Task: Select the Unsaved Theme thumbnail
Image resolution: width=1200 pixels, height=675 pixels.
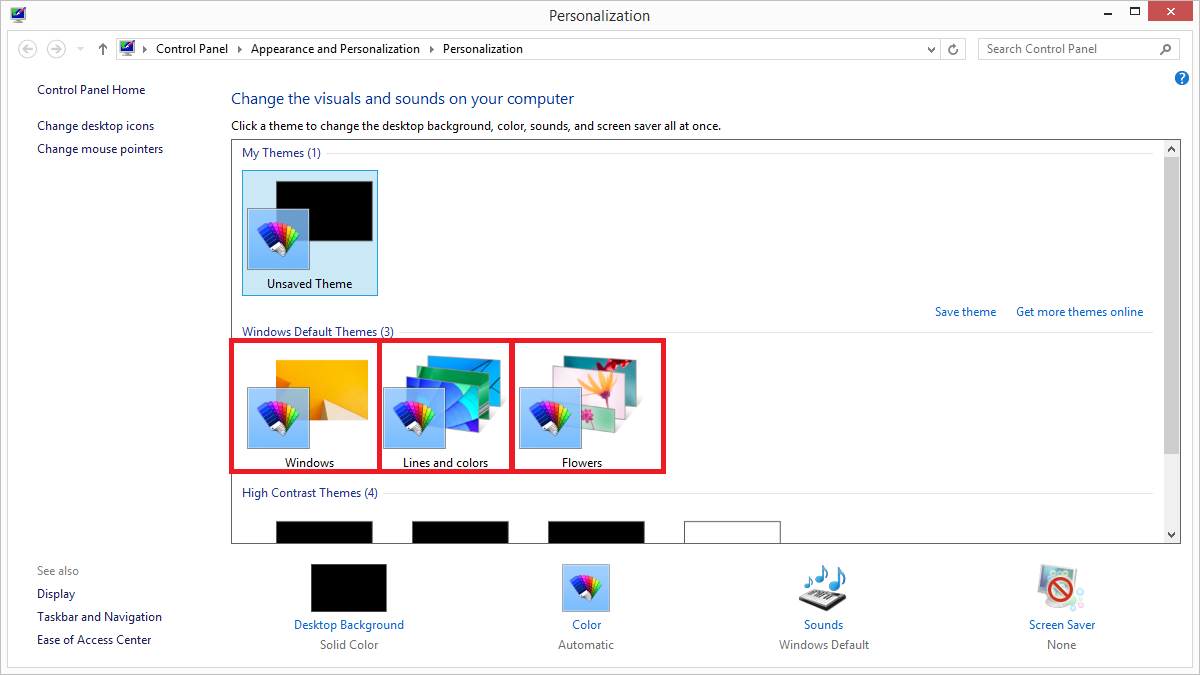Action: tap(310, 232)
